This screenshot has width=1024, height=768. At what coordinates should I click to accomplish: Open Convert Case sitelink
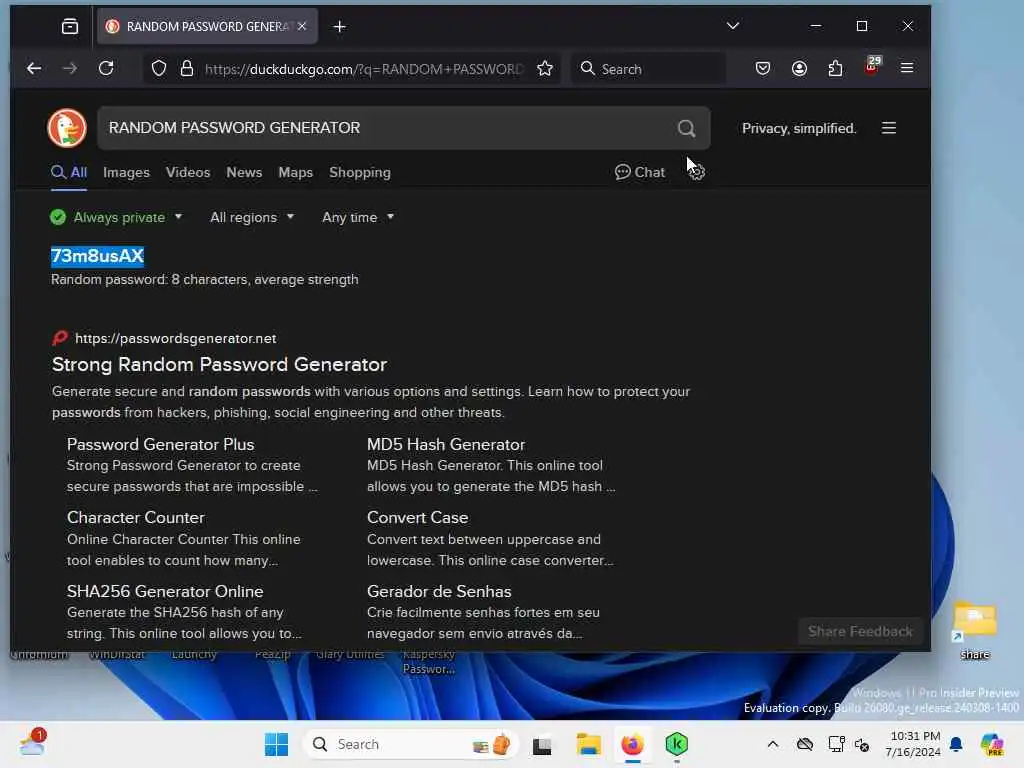pos(417,518)
